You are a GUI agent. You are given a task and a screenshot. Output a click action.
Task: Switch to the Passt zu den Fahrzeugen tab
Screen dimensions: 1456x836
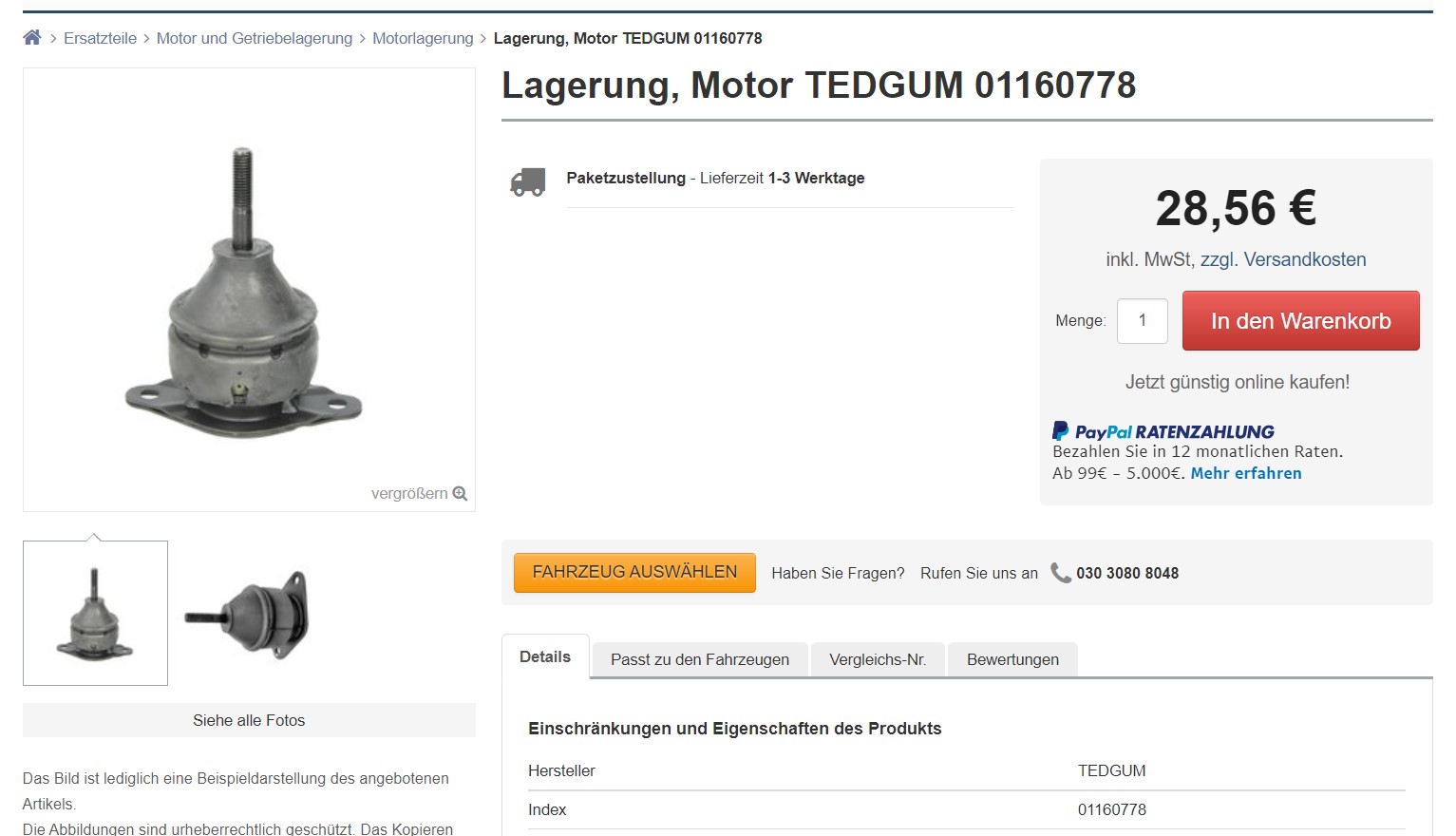(x=700, y=659)
